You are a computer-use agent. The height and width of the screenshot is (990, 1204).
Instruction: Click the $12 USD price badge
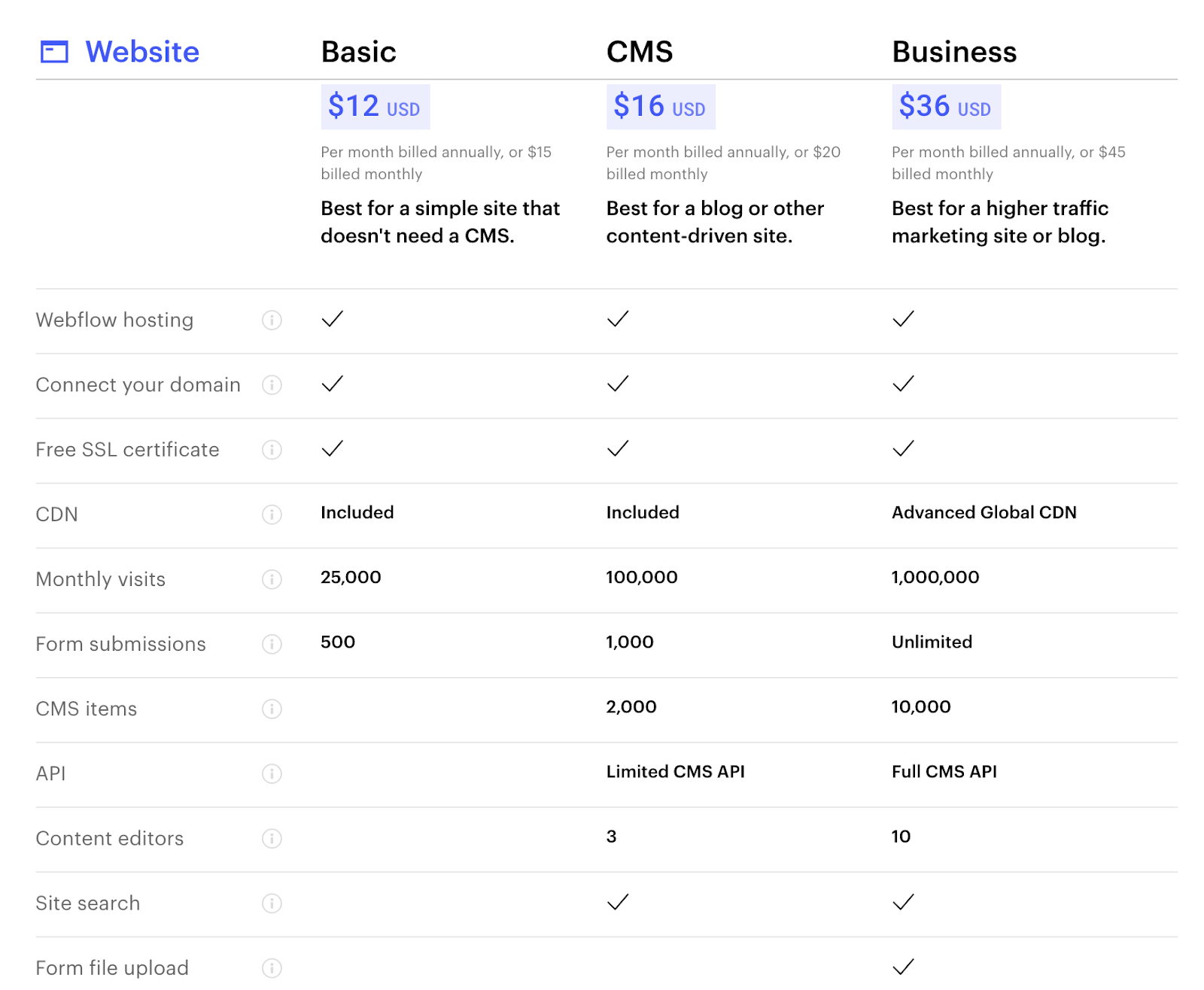[x=375, y=107]
